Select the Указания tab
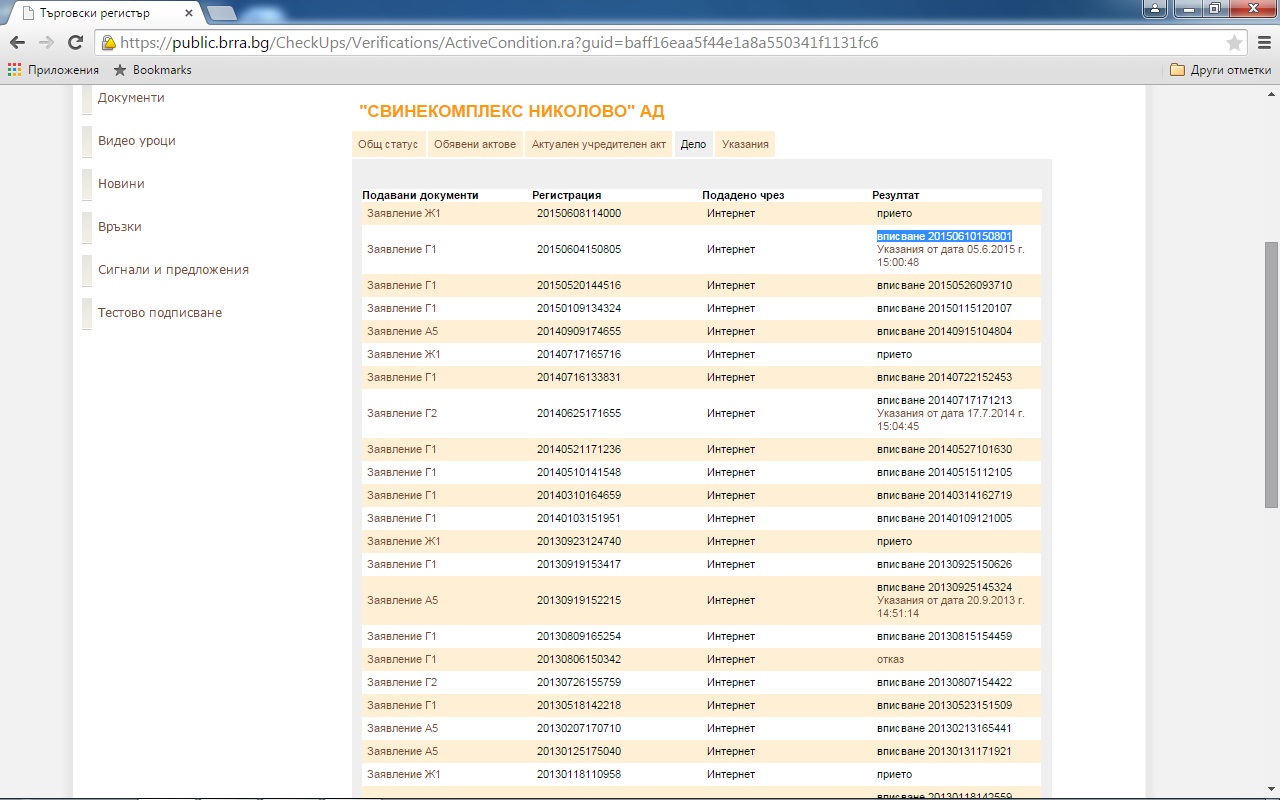 coord(745,144)
